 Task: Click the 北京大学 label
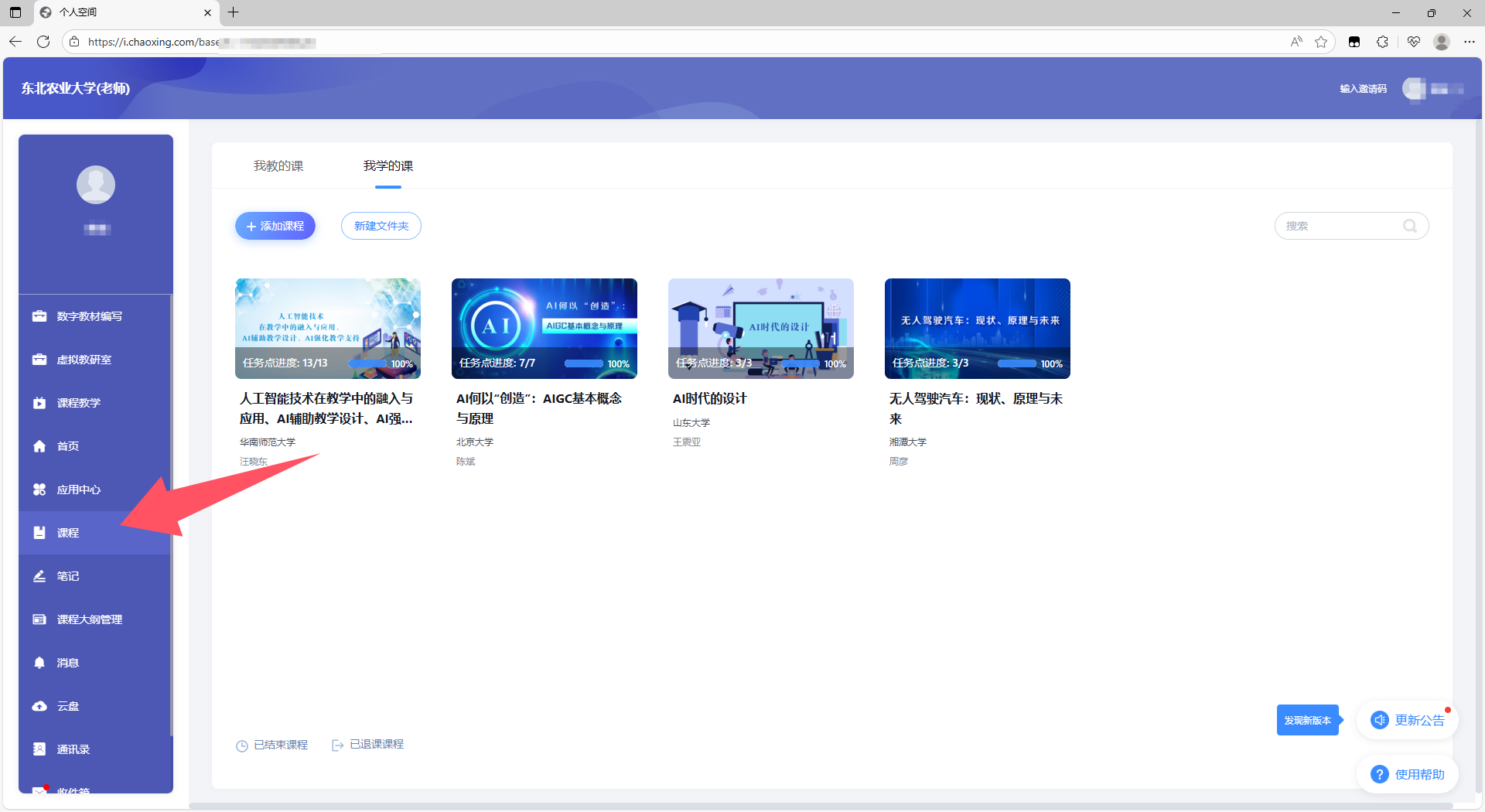click(x=475, y=442)
